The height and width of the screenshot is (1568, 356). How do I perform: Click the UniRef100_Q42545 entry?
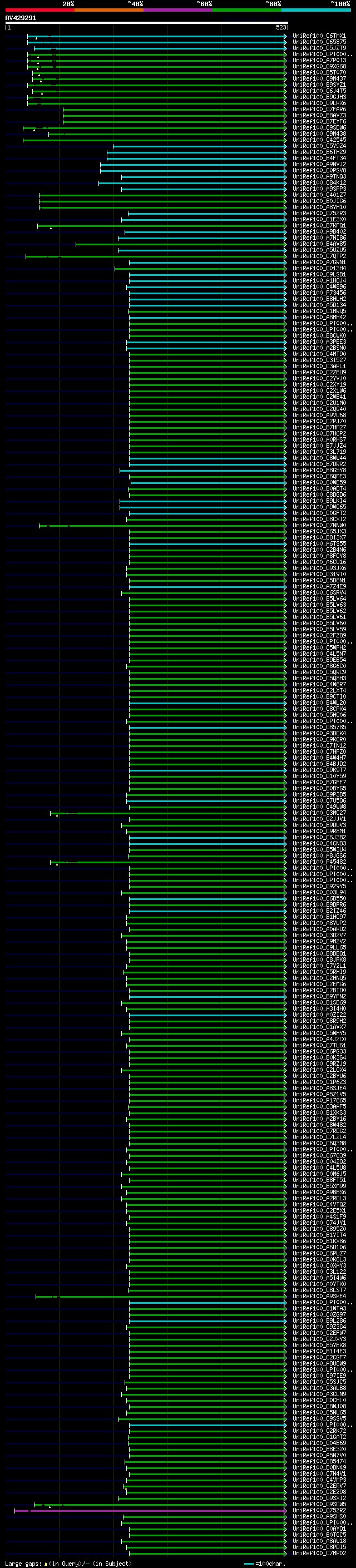click(319, 140)
